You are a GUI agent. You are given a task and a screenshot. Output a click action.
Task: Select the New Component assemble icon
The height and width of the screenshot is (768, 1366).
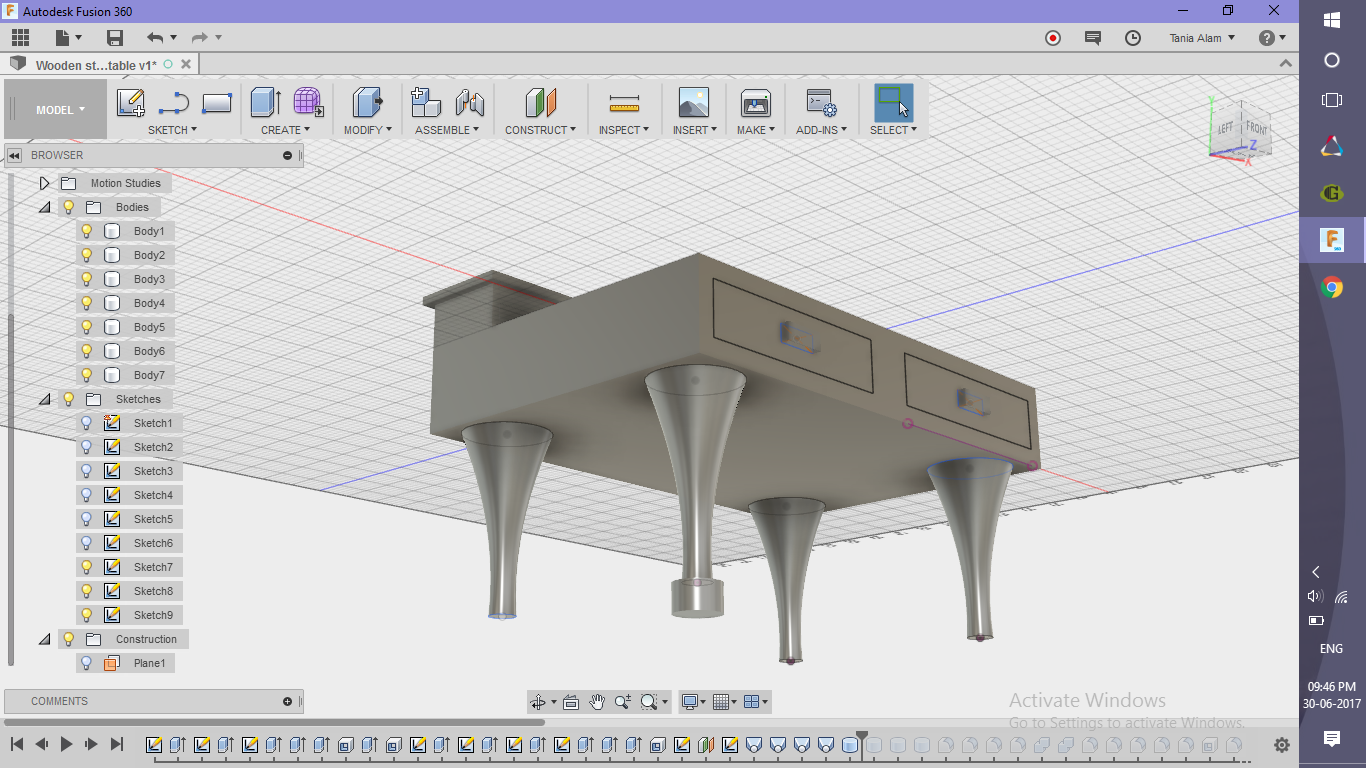click(x=426, y=103)
